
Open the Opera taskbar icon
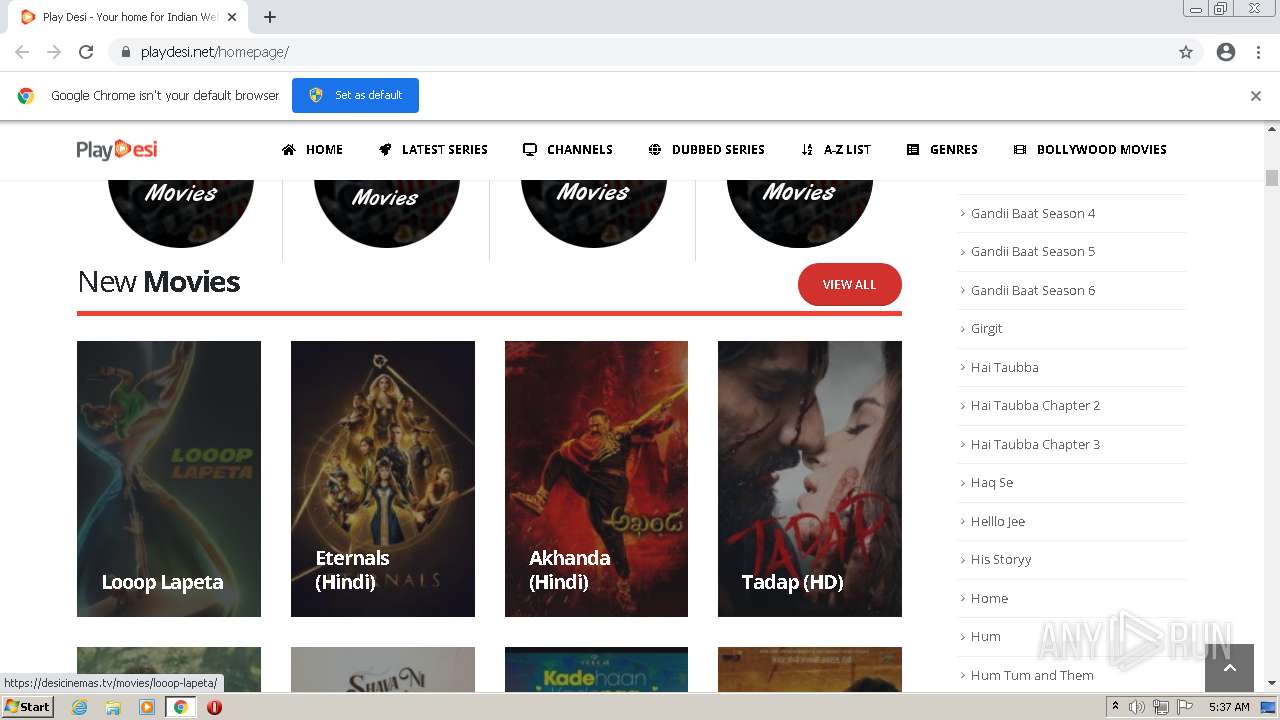(x=214, y=707)
